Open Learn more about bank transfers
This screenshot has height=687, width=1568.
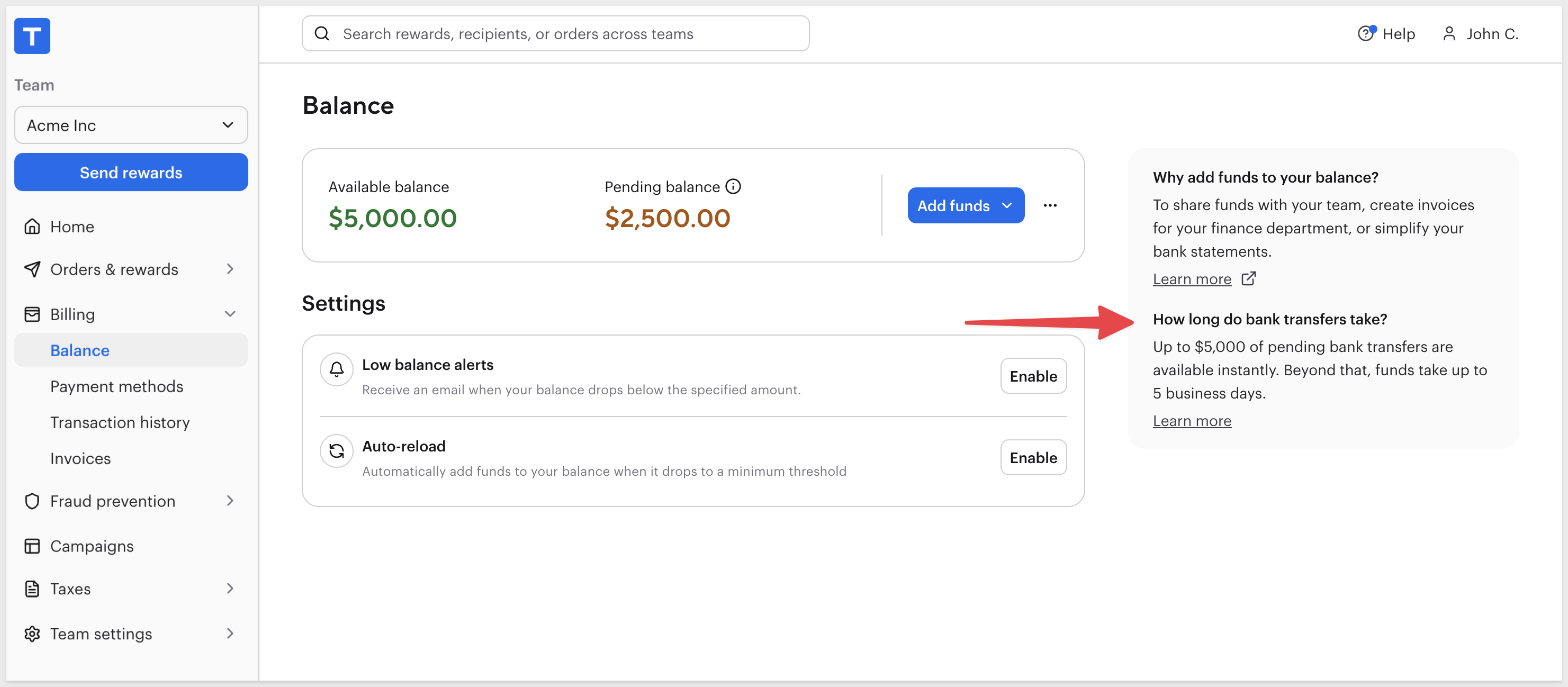(x=1192, y=420)
